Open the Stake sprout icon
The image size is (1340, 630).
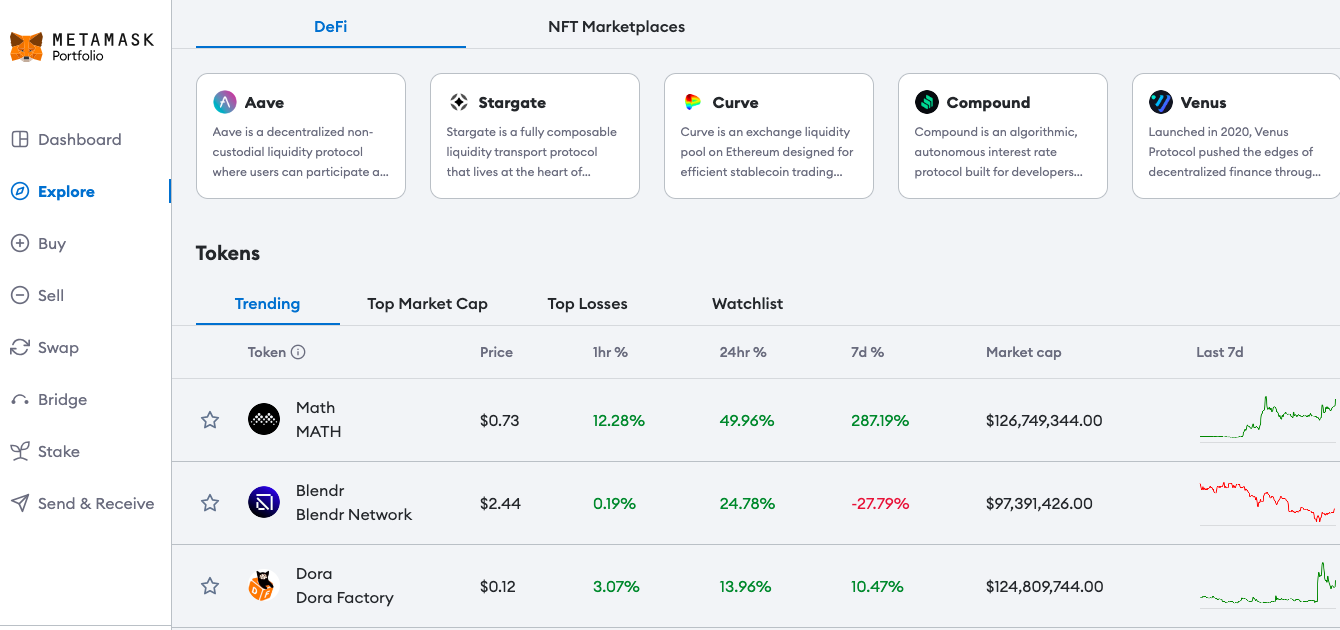(x=20, y=451)
